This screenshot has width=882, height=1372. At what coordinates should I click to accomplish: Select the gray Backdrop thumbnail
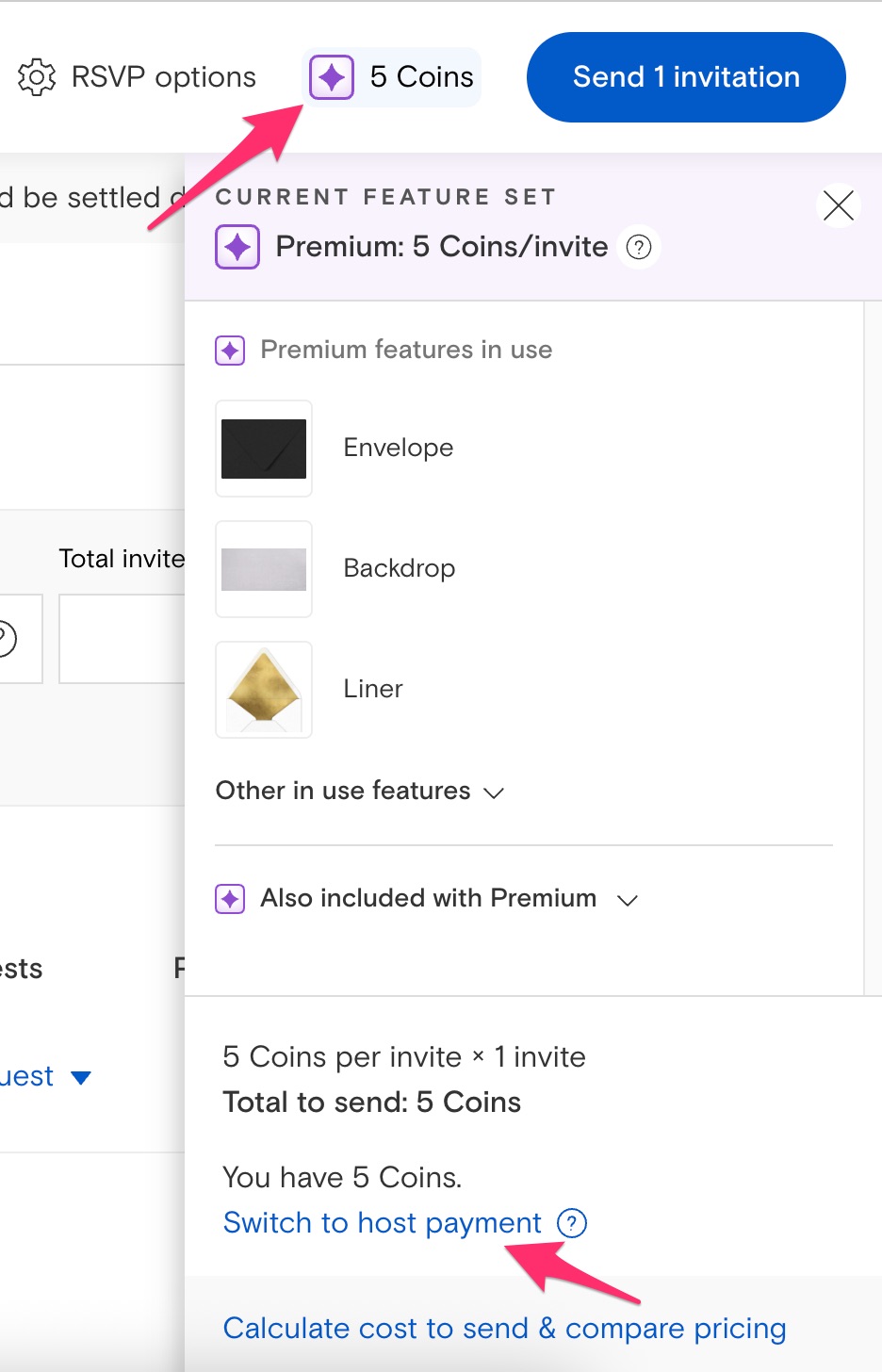(264, 569)
